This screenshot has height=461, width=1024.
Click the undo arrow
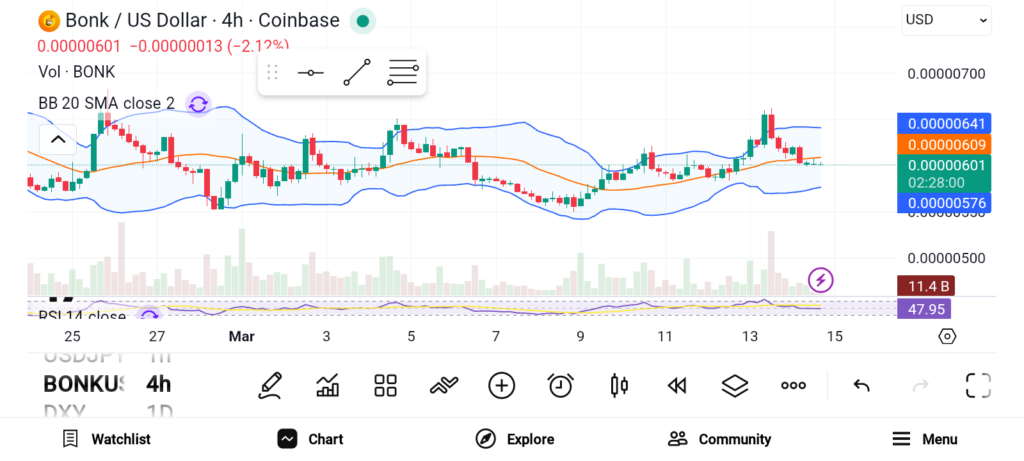point(861,385)
